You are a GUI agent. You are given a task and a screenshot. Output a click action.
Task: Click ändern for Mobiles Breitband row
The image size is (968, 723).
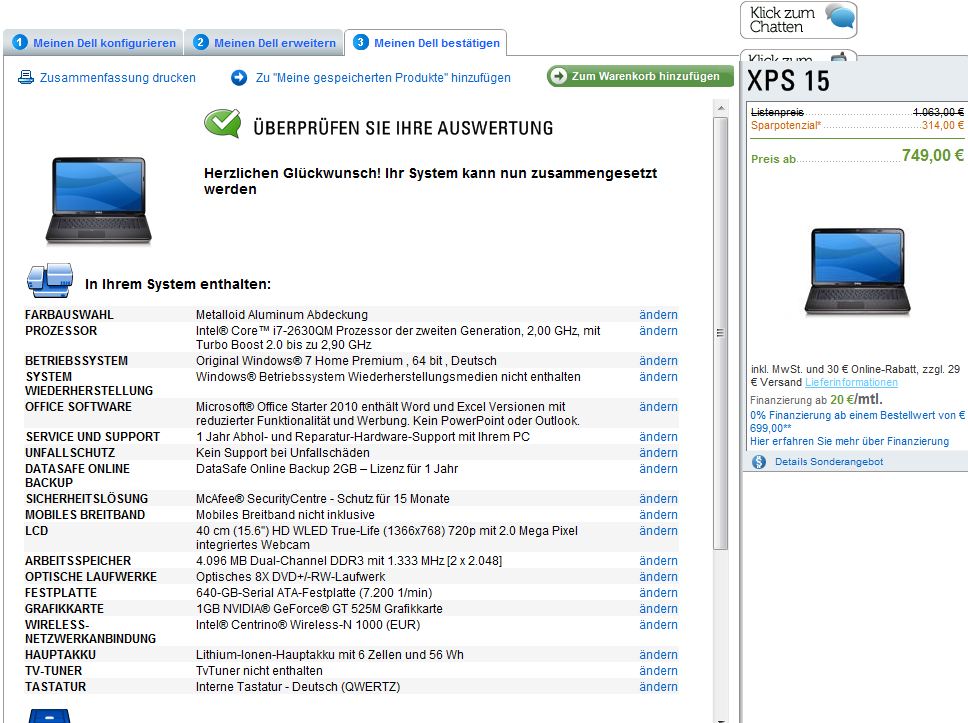(658, 514)
